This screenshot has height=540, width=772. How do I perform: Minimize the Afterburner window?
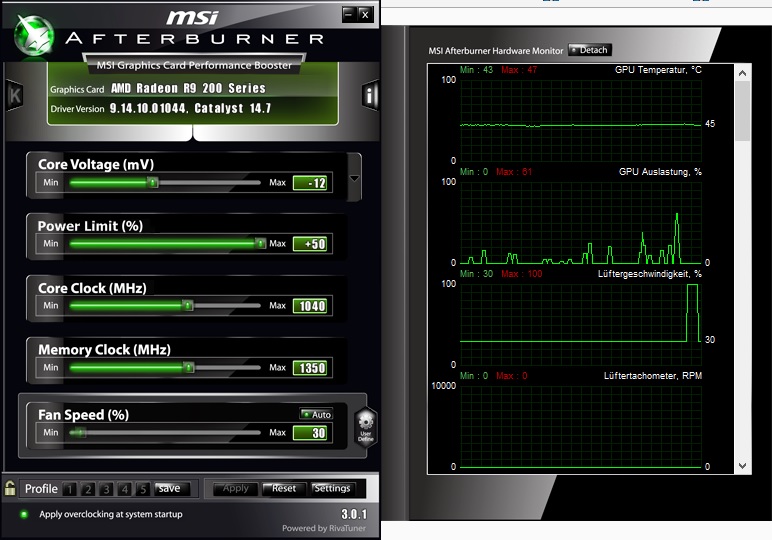[x=348, y=14]
